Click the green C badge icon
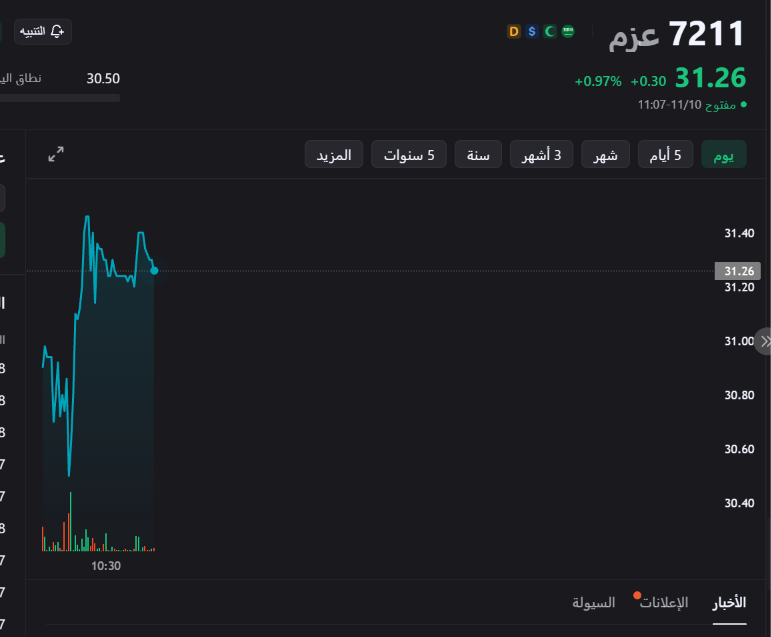 point(550,32)
